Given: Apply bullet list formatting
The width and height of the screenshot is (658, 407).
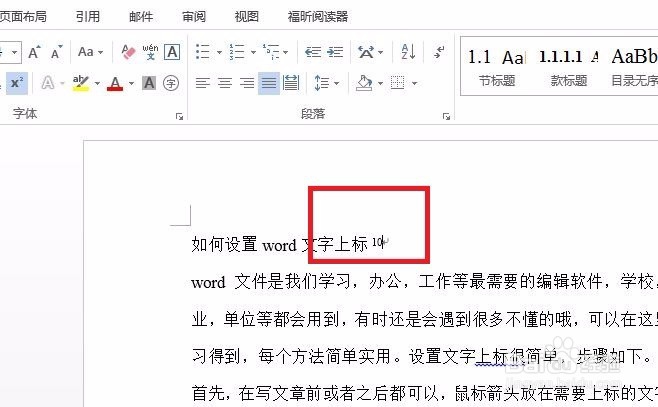Looking at the screenshot, I should click(203, 52).
